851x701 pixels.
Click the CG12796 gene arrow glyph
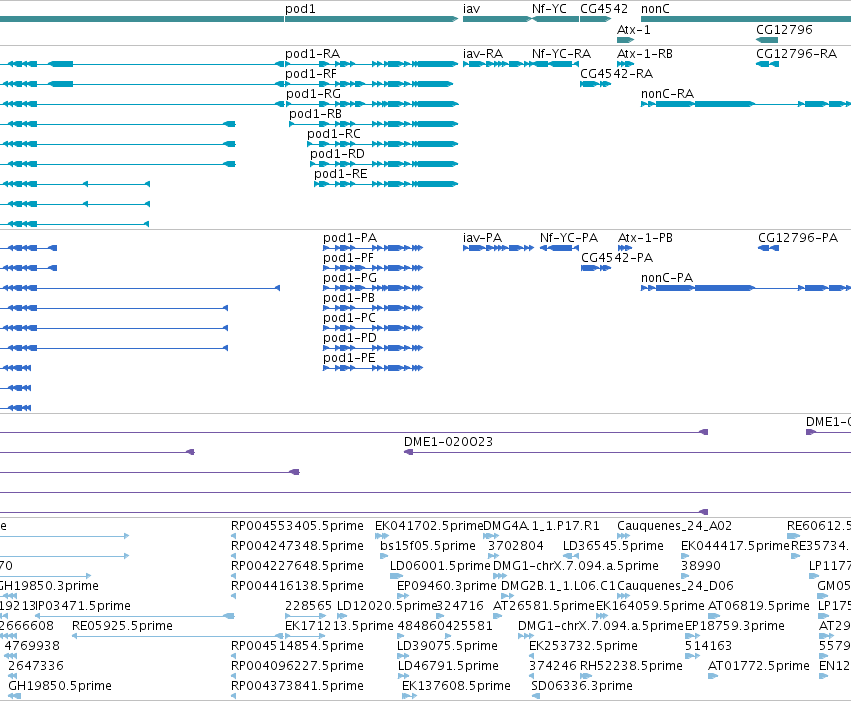coord(767,40)
